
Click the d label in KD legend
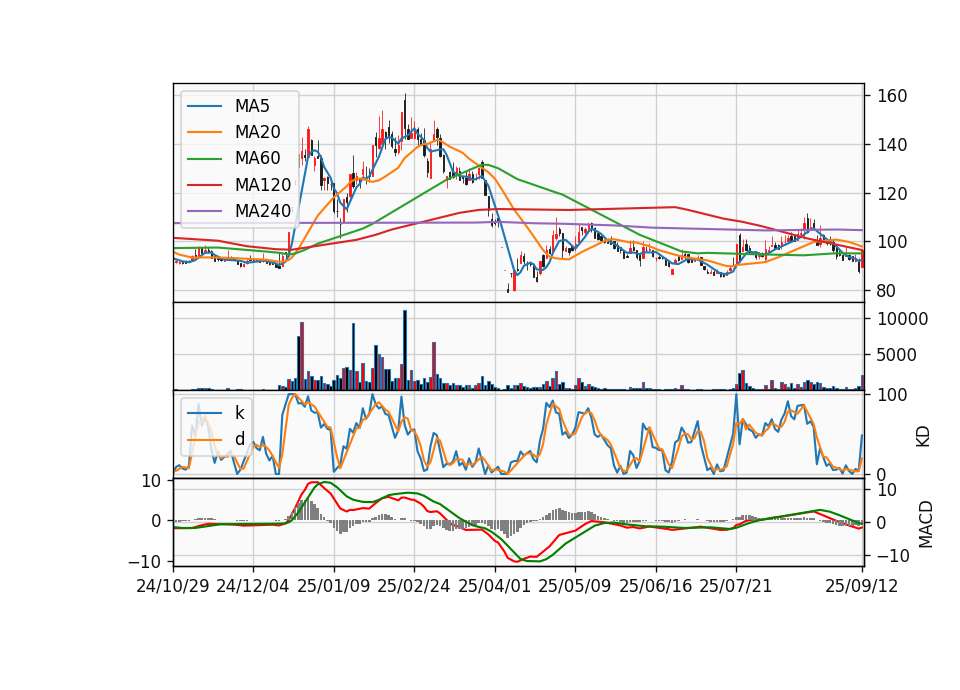point(240,438)
